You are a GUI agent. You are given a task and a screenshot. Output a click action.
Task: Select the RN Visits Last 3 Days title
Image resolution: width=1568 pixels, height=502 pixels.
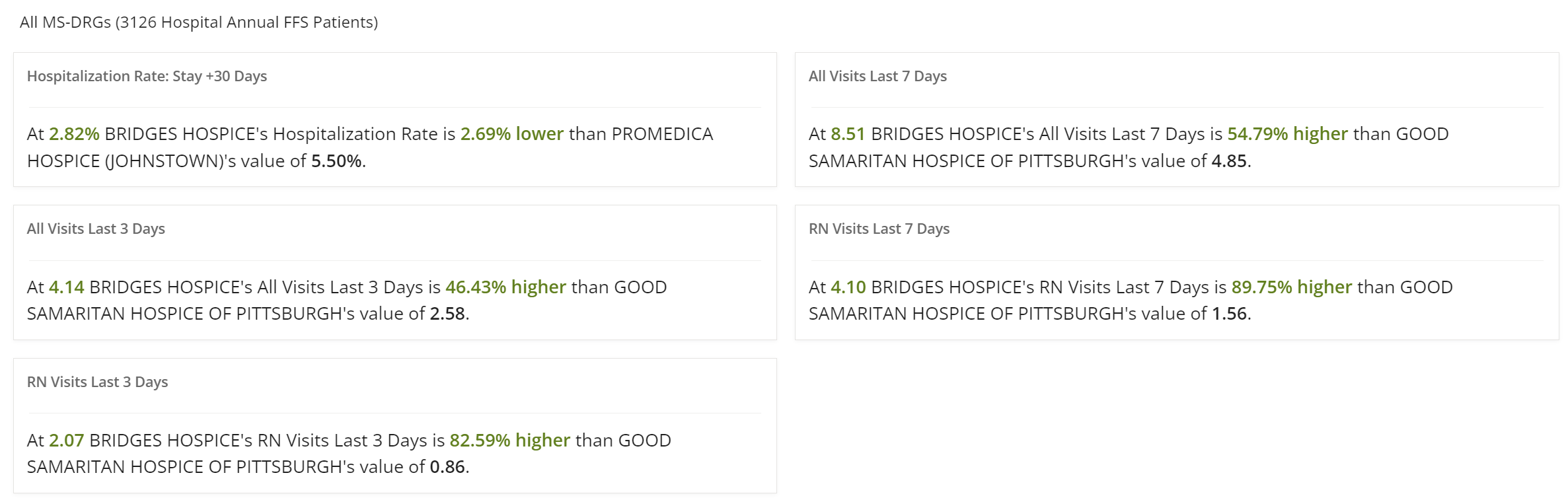(x=97, y=382)
